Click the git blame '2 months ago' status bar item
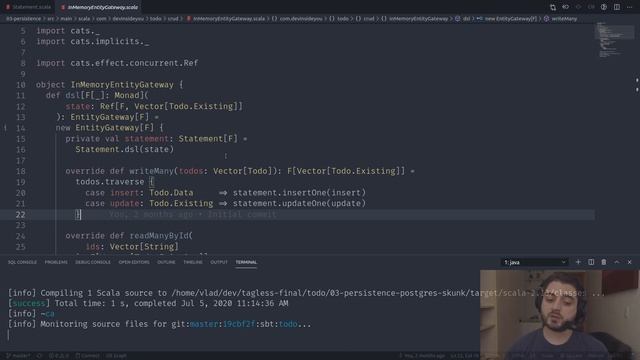The image size is (640, 360). click(x=422, y=356)
